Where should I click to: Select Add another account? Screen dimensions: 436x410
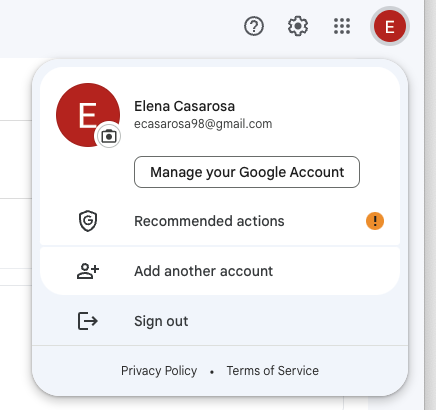[220, 271]
